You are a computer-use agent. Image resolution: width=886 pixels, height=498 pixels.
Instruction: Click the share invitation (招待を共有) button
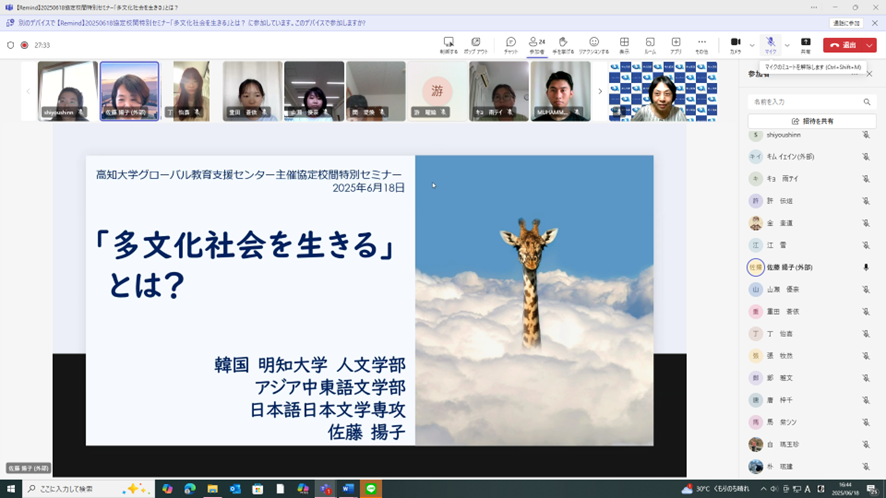click(812, 120)
